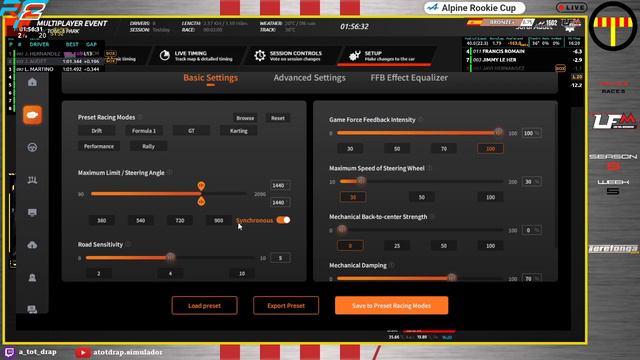
Task: Click the Session Controls gear icon
Action: (260, 56)
